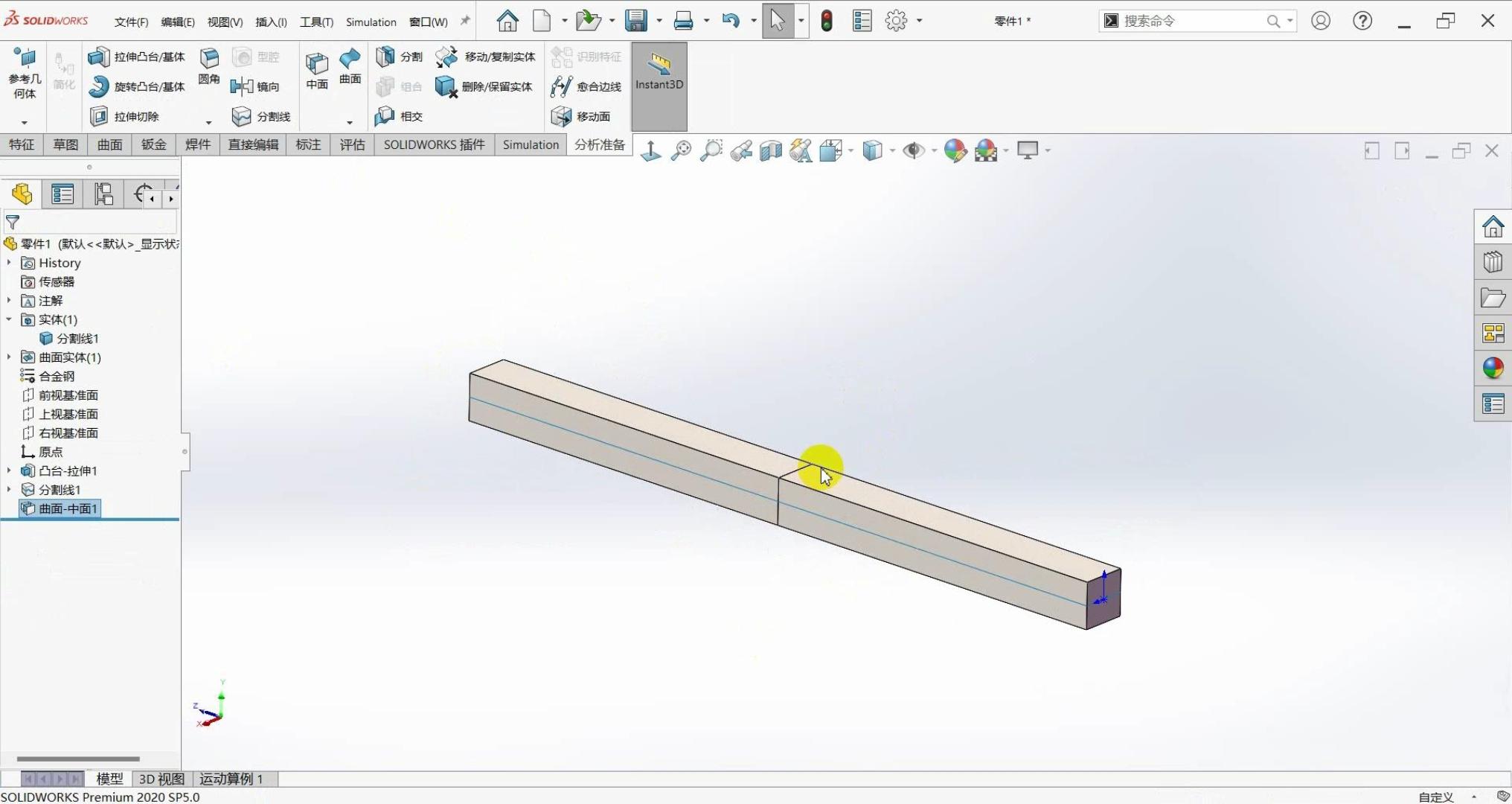Select the 旋转凸台/基体 revolve tool
Image resolution: width=1512 pixels, height=804 pixels.
coord(98,87)
